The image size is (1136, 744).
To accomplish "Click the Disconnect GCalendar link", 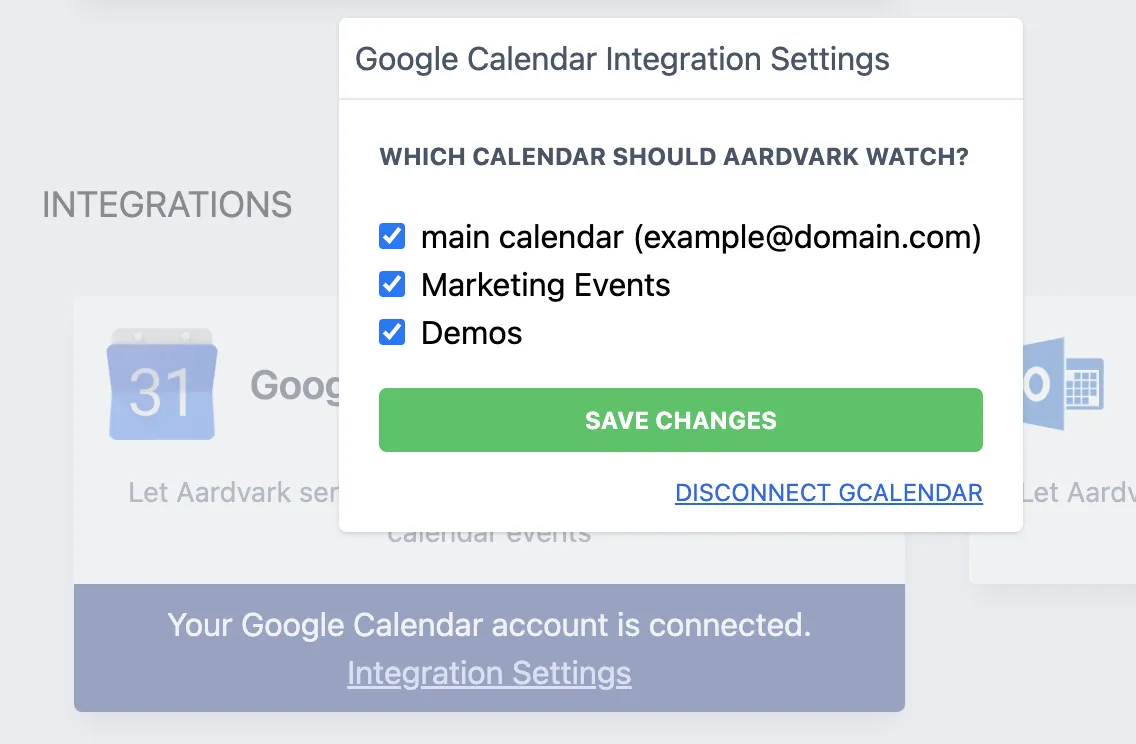I will click(x=828, y=493).
